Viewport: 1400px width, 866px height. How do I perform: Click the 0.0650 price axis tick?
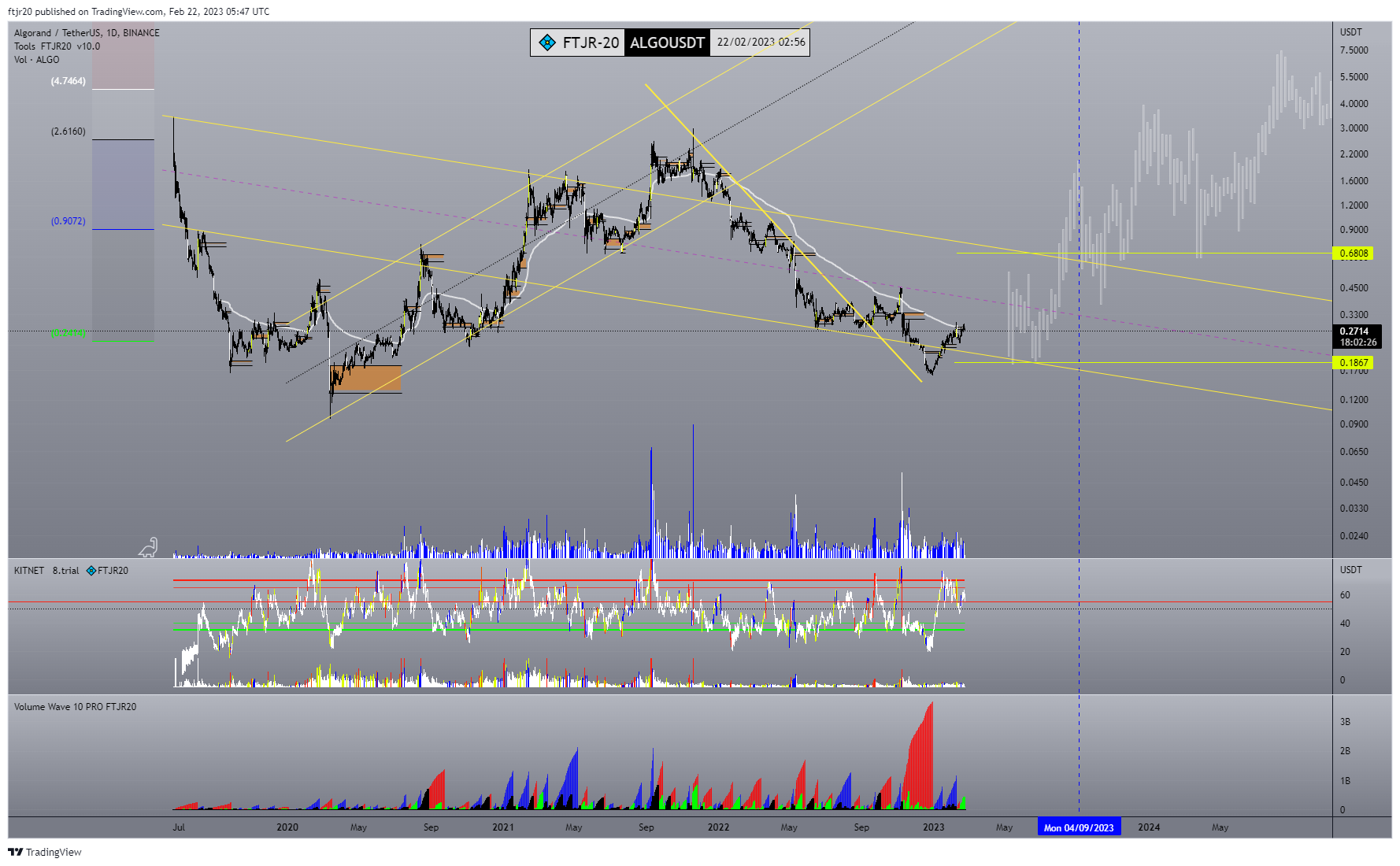point(1354,452)
